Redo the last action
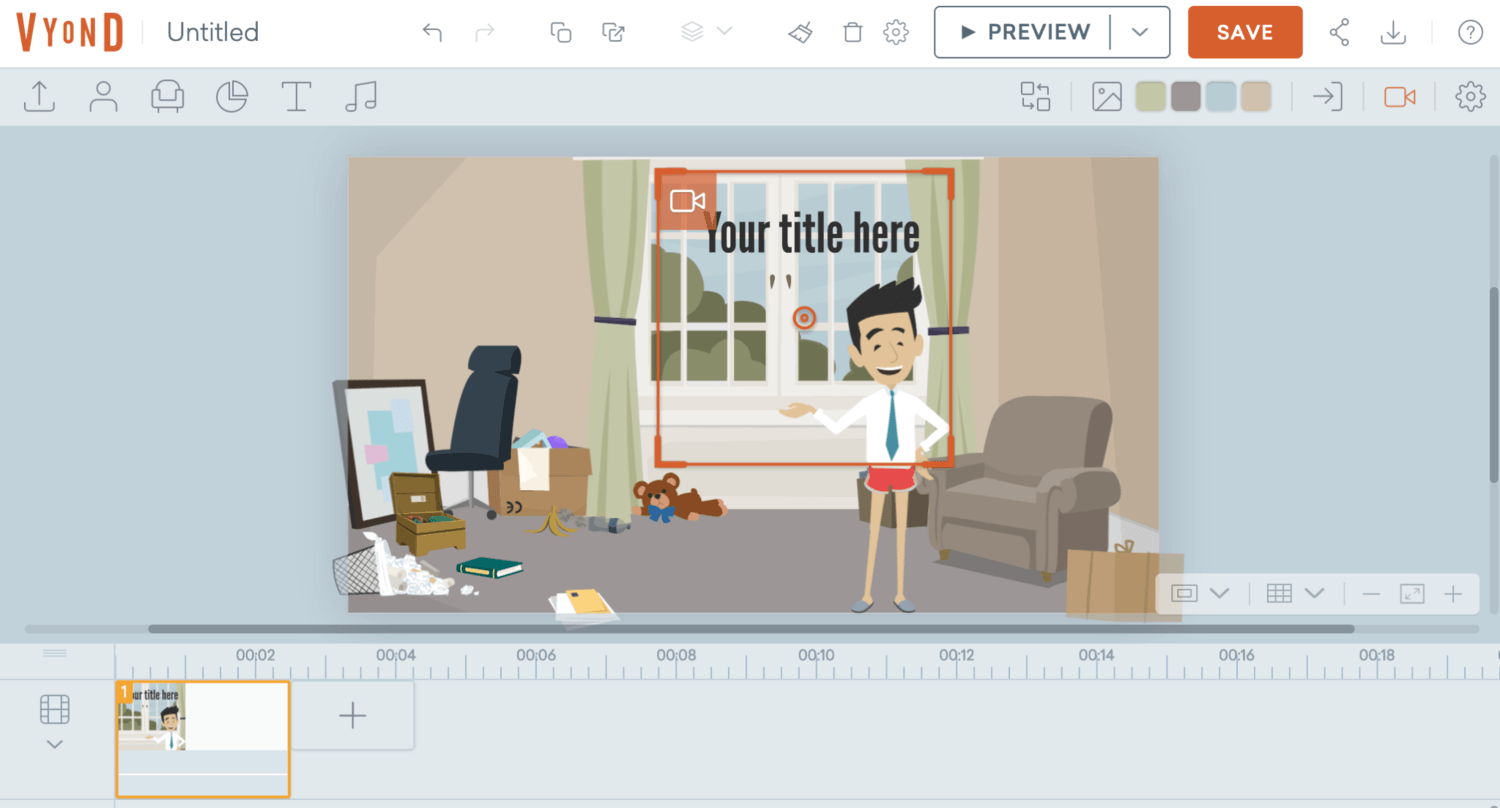This screenshot has height=808, width=1500. pos(485,32)
